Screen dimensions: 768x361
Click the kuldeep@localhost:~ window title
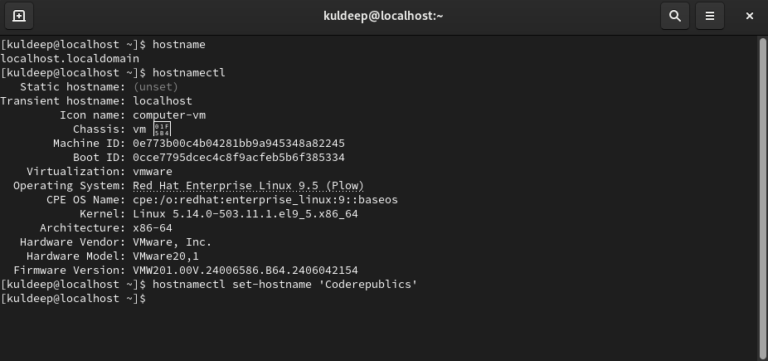383,16
